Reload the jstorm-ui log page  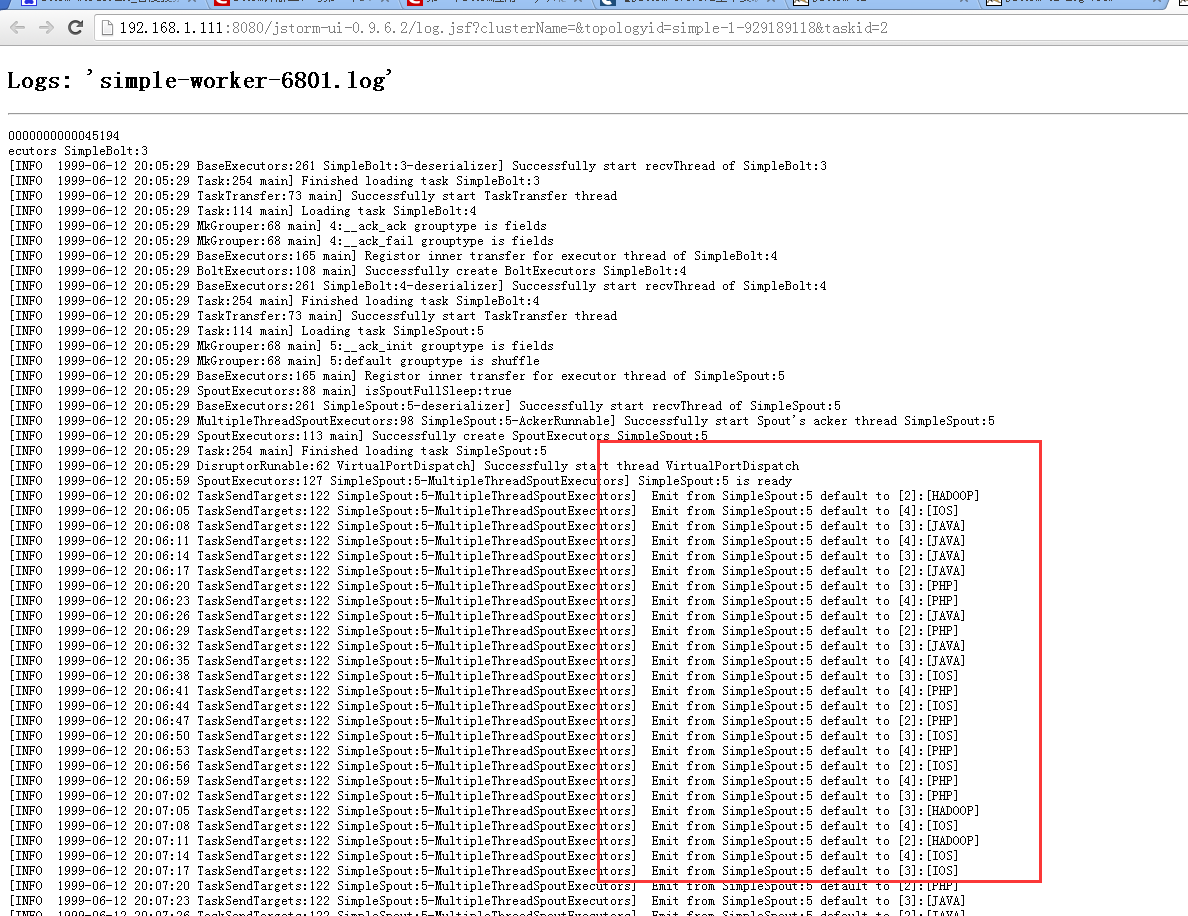coord(75,28)
